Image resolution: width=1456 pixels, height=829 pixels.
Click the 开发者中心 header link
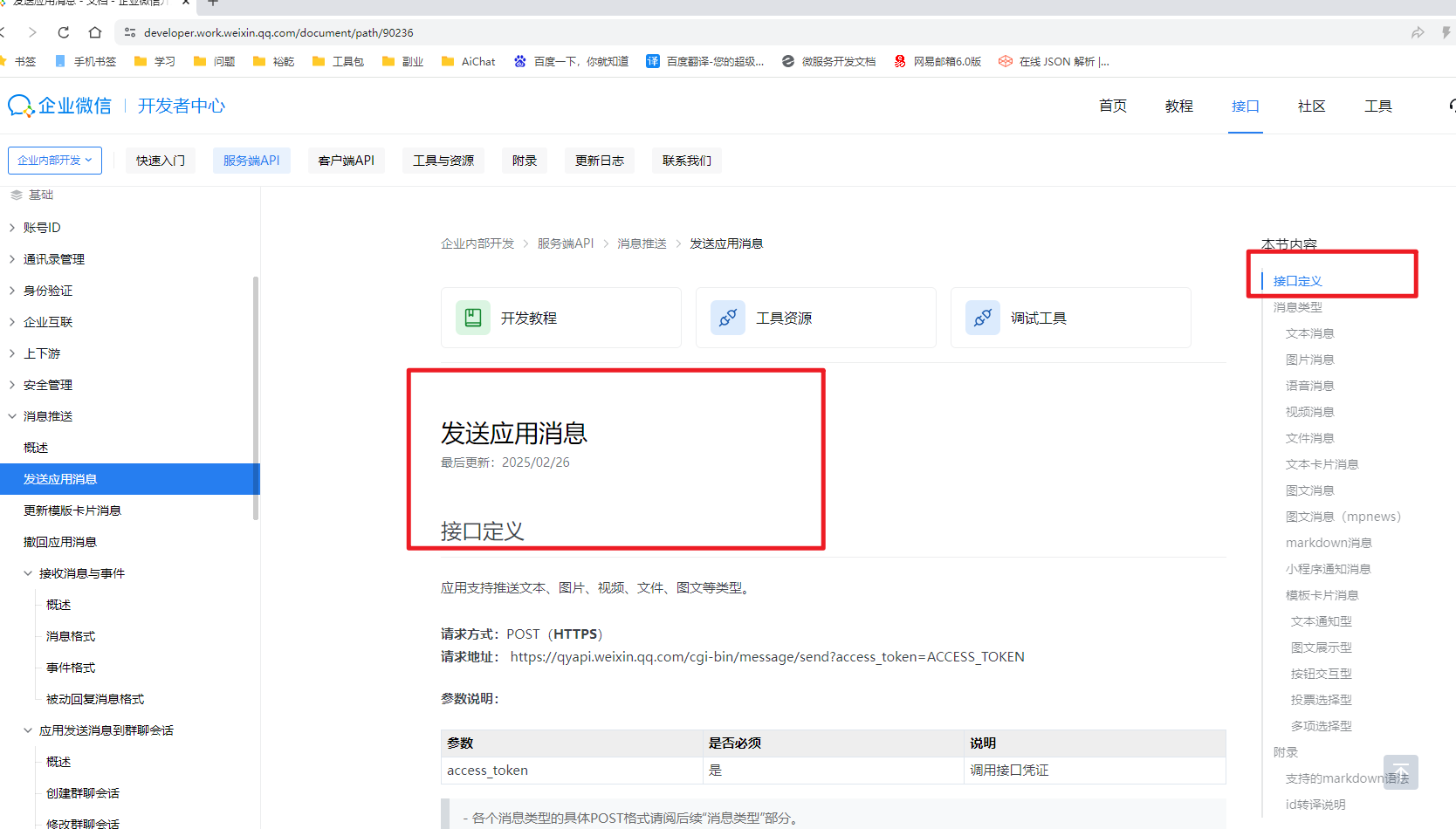[182, 106]
